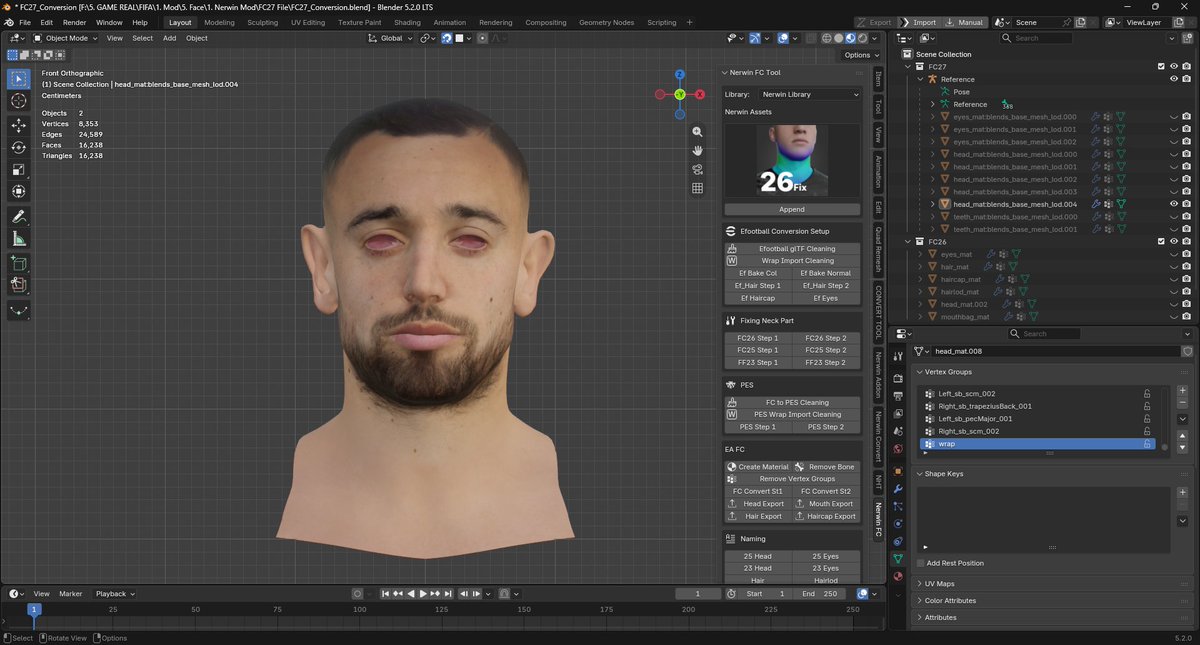This screenshot has width=1200, height=645.
Task: Open the CONVERT TOOL sidebar tab
Action: (878, 313)
